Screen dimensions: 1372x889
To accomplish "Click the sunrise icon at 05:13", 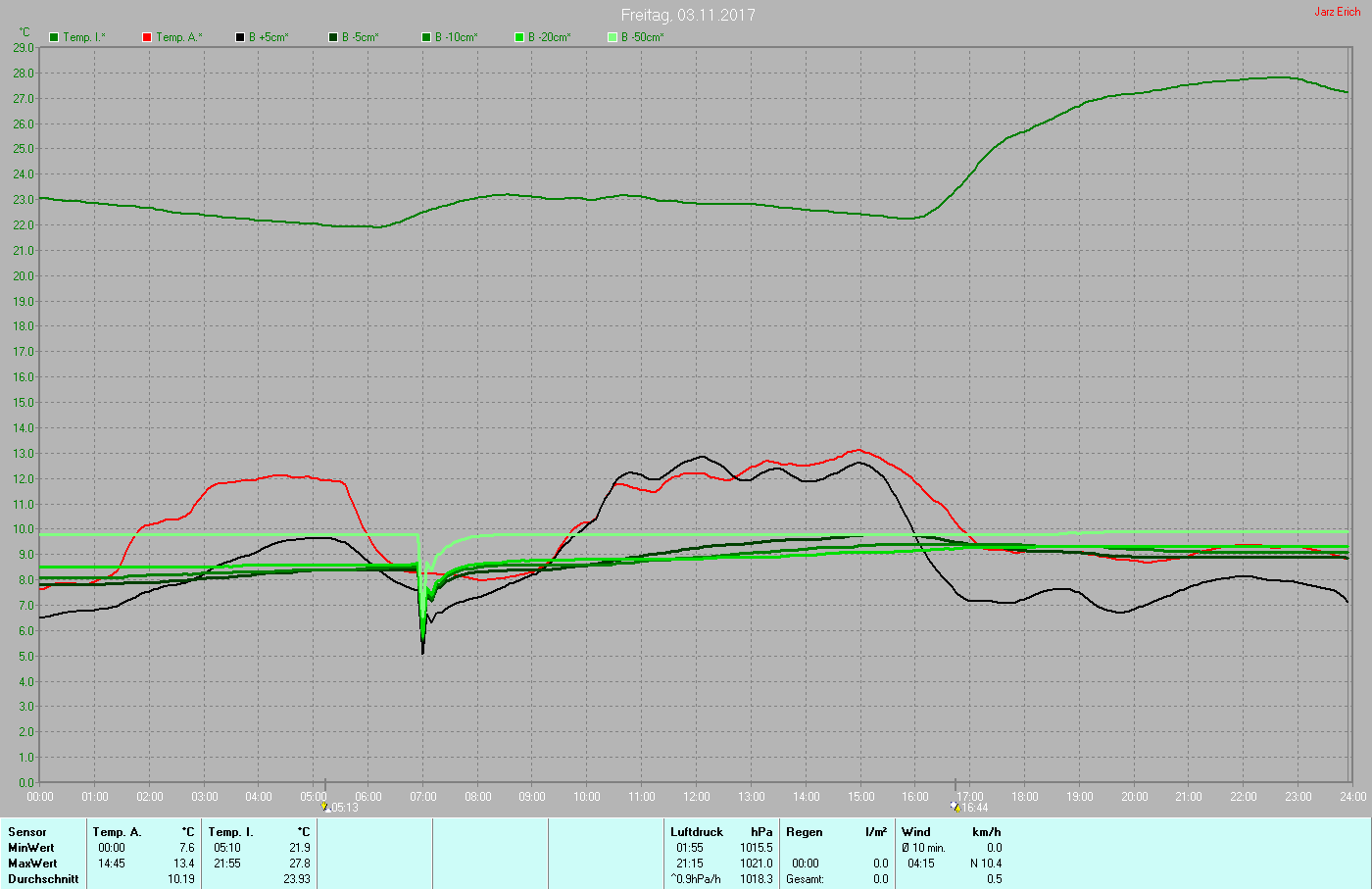I will 324,807.
